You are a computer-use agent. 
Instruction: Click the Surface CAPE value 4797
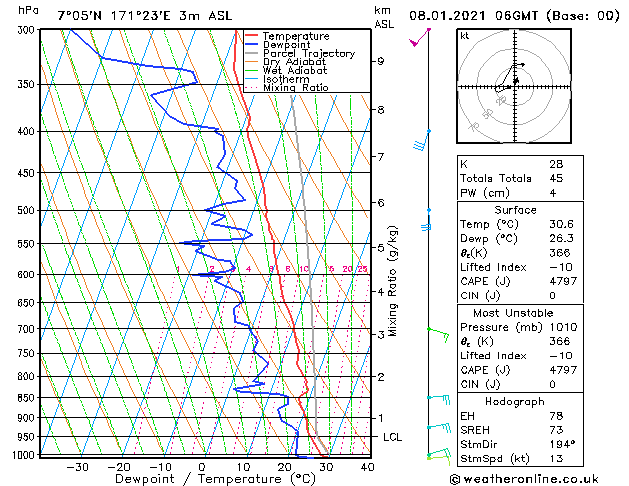(563, 281)
